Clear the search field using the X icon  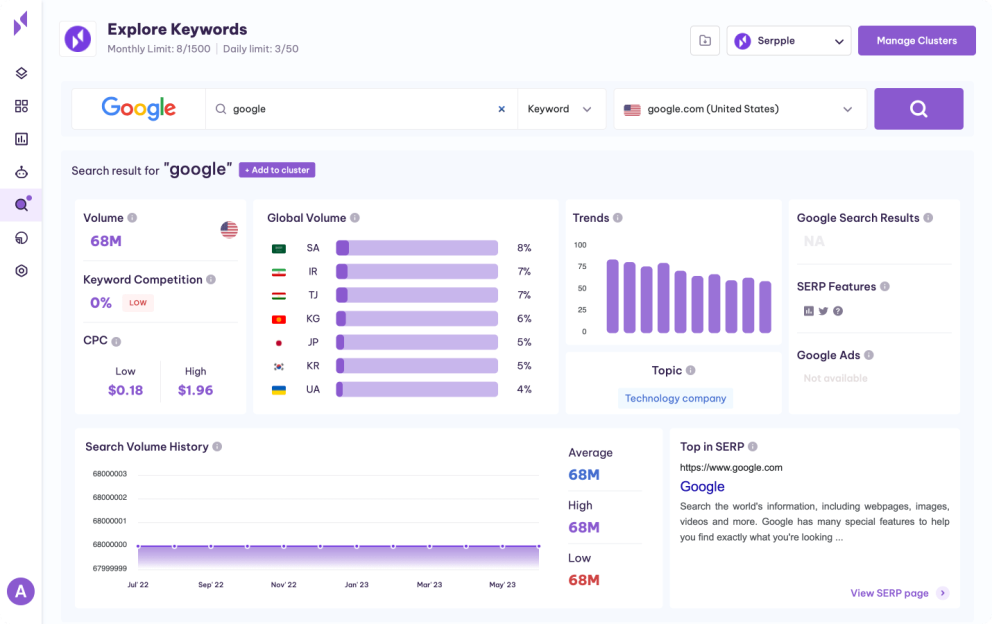501,109
